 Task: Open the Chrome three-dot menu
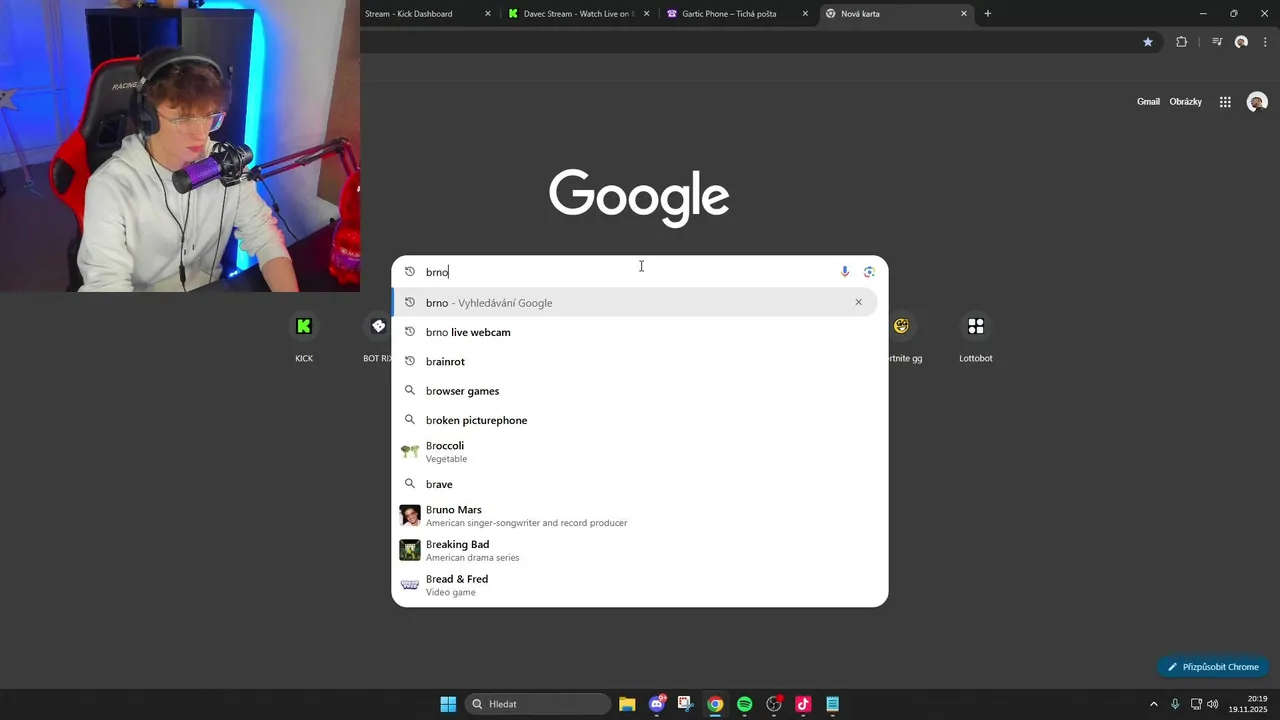(x=1265, y=42)
